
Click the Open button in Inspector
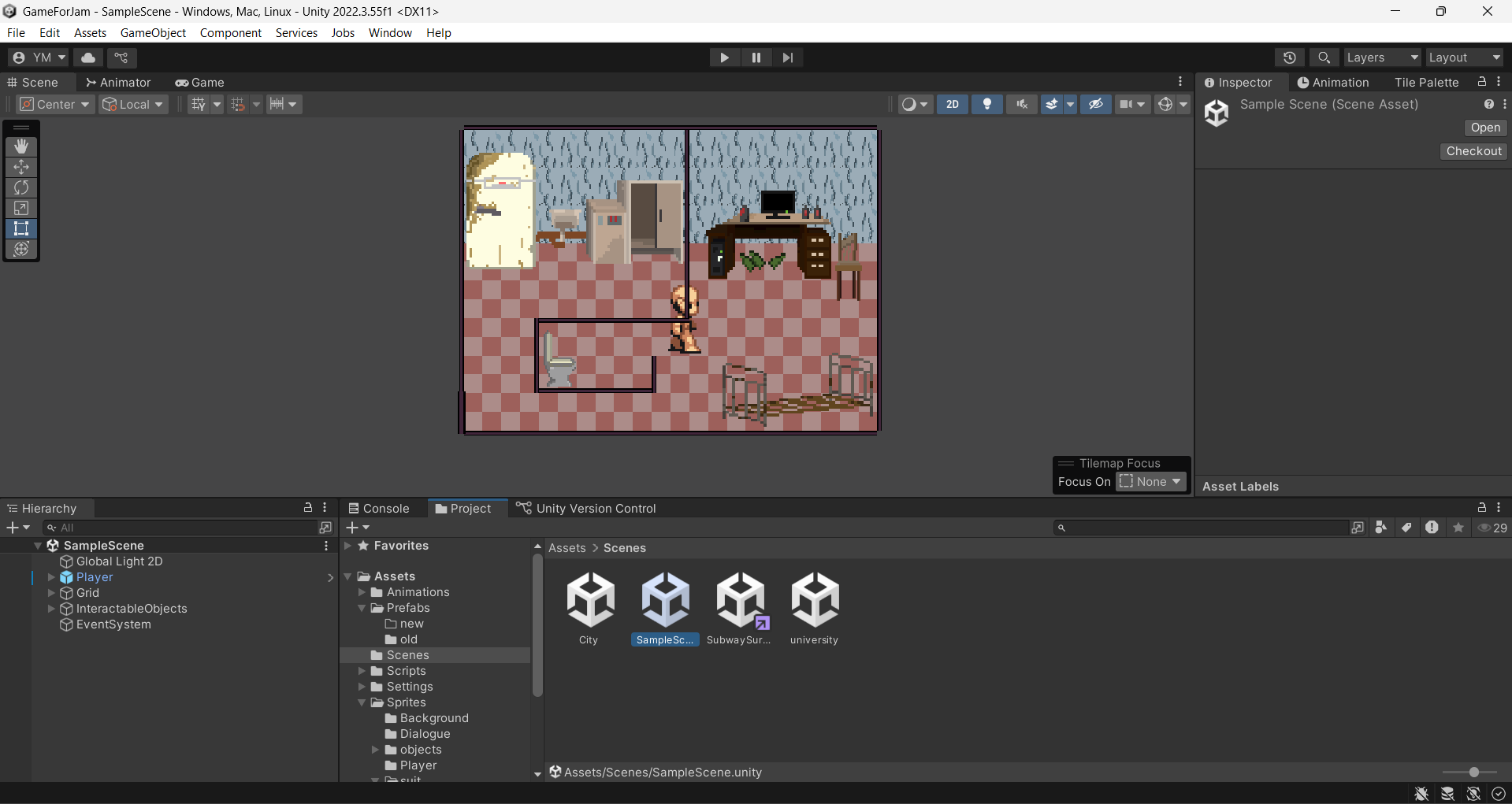pyautogui.click(x=1484, y=128)
